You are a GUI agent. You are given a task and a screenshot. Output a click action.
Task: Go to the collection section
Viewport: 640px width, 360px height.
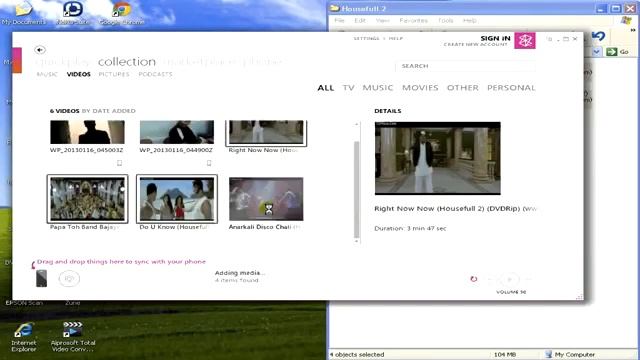tap(127, 62)
